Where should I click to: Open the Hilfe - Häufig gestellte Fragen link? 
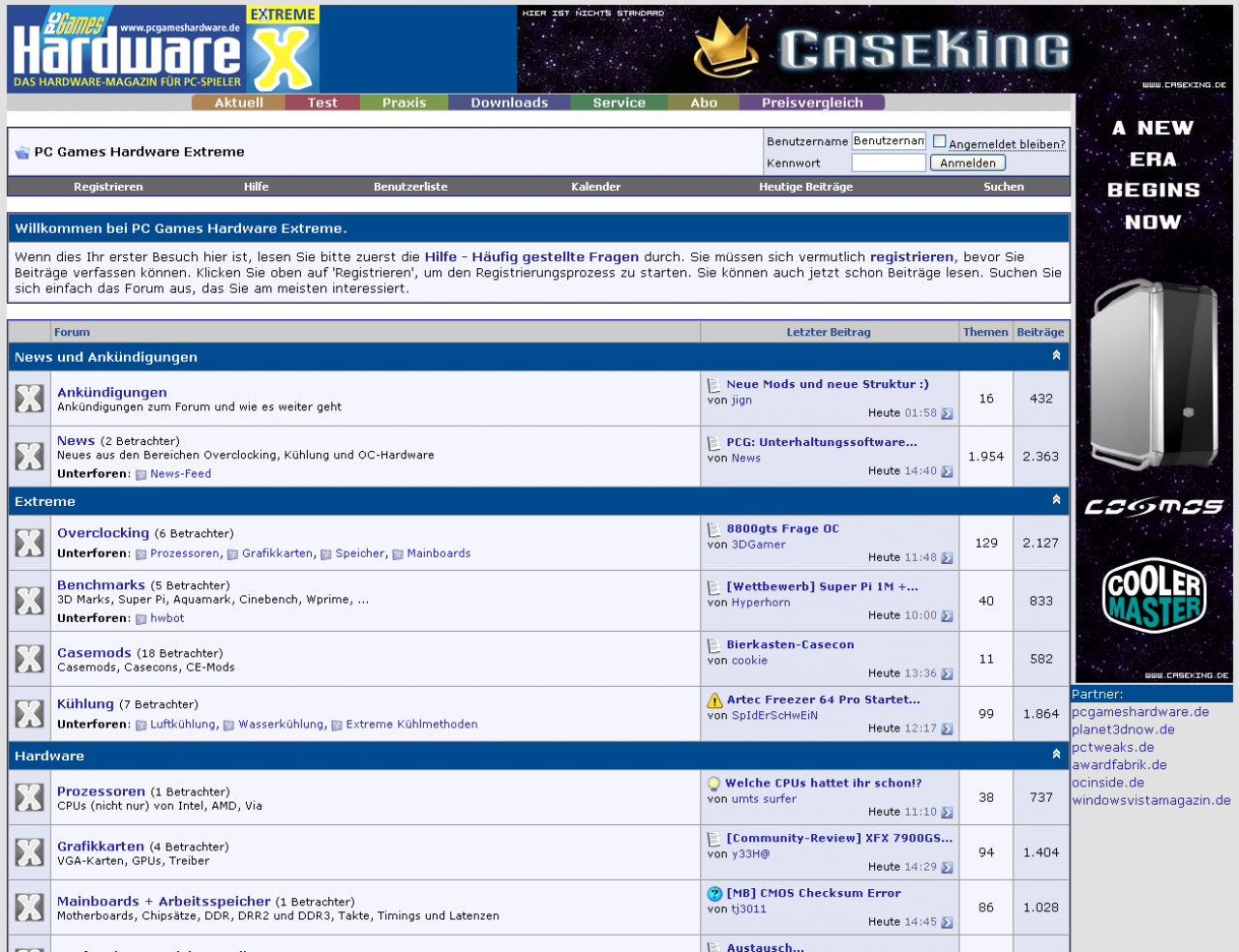click(x=531, y=257)
